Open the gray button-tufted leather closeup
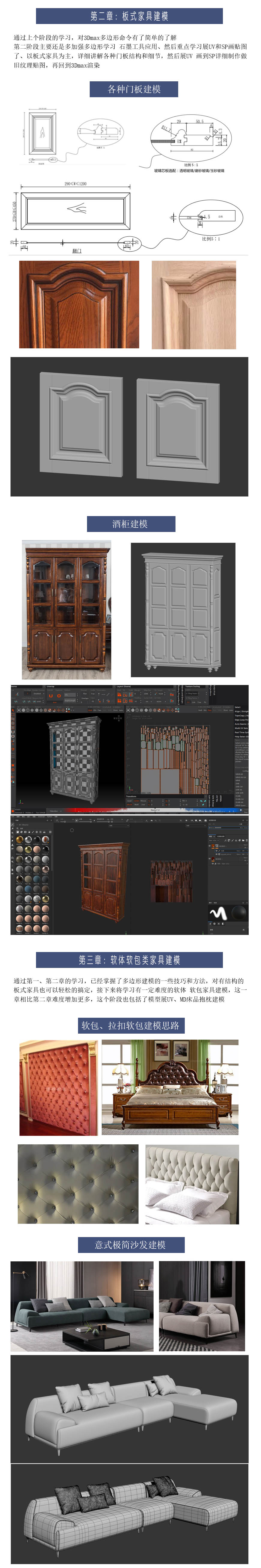The width and height of the screenshot is (261, 1568). tap(78, 1184)
